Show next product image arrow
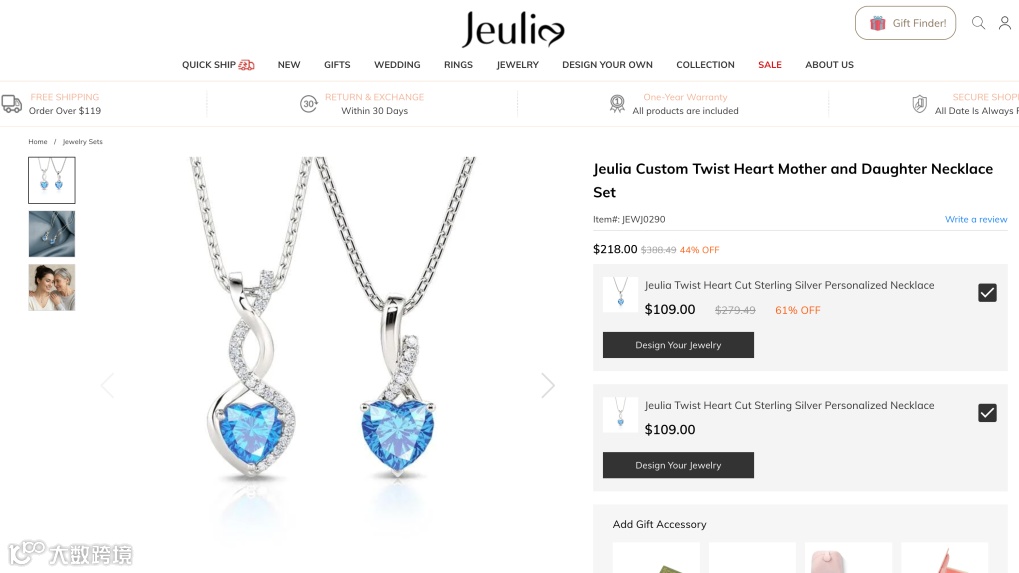The height and width of the screenshot is (573, 1019). click(x=548, y=385)
